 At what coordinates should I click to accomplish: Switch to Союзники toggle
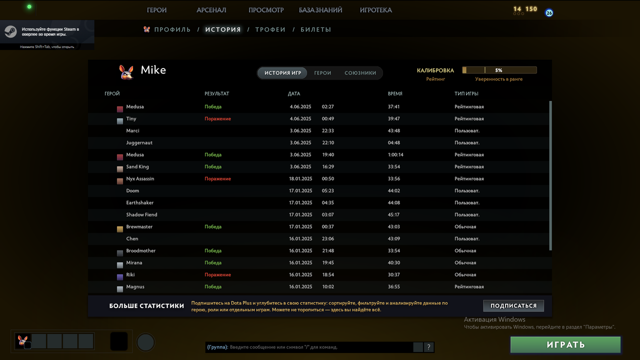coord(360,73)
